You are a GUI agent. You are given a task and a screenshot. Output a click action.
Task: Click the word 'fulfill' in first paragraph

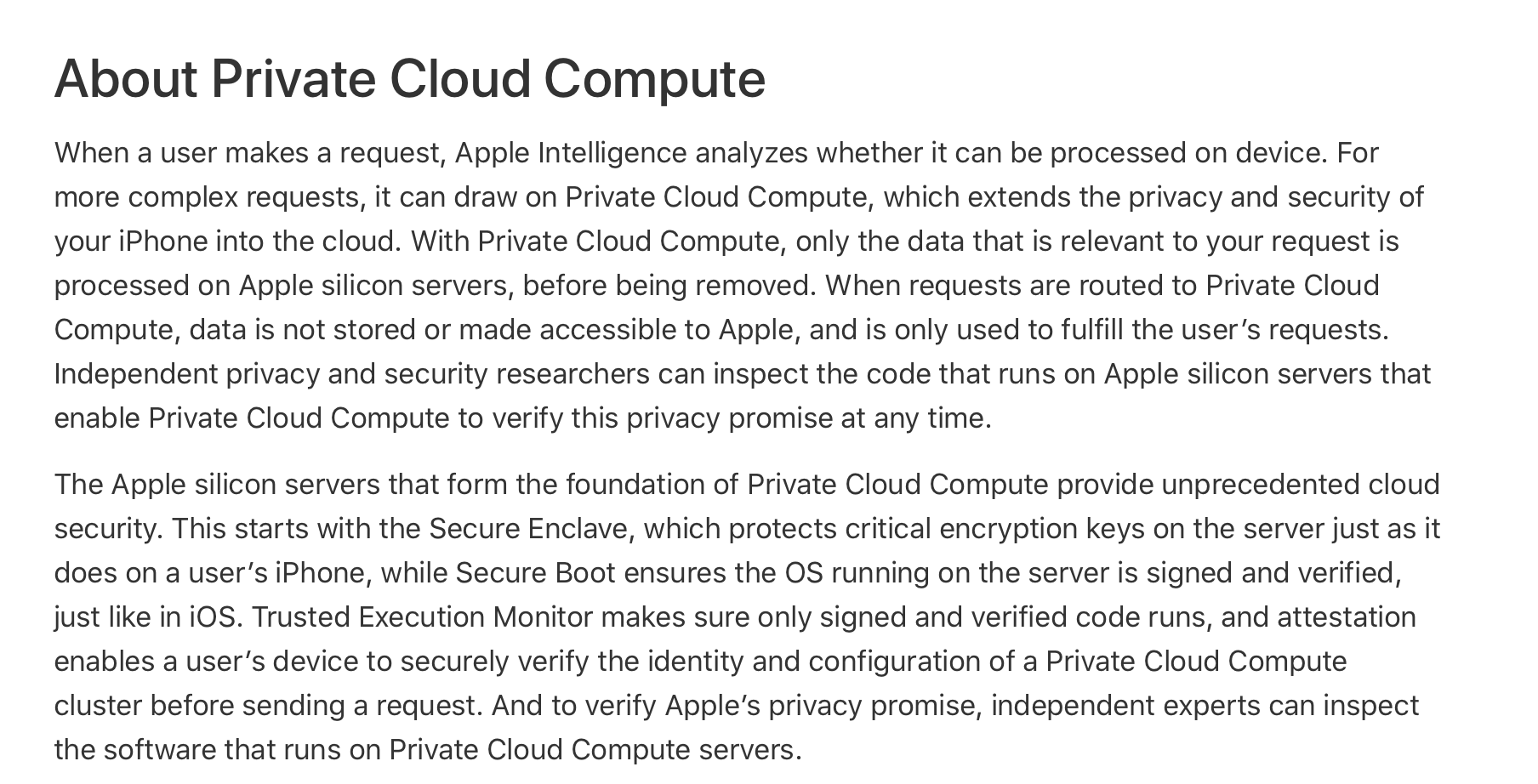click(1091, 330)
